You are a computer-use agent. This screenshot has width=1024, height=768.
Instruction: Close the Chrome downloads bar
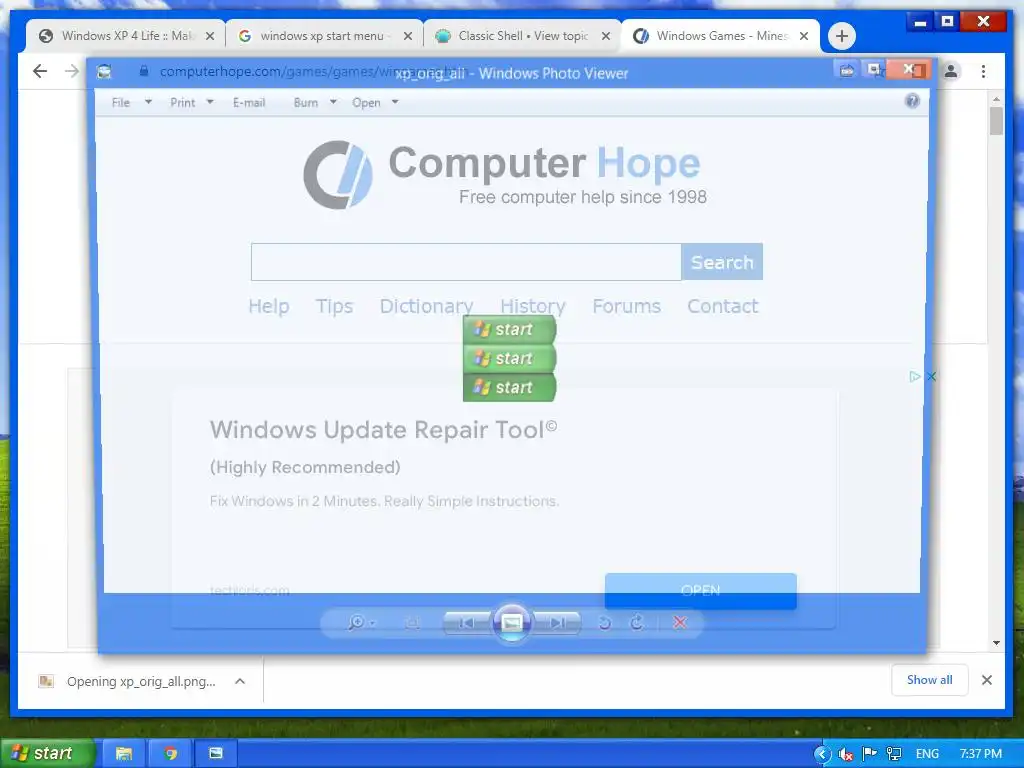pos(987,680)
